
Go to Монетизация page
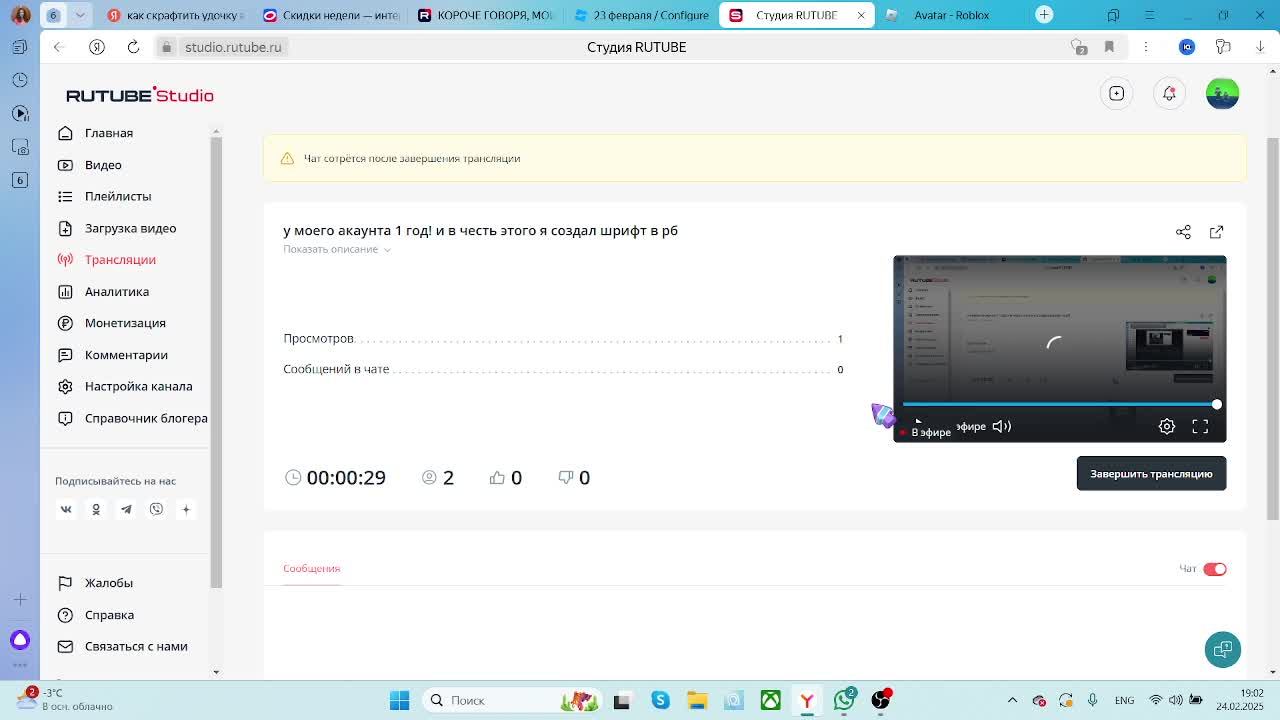tap(125, 323)
